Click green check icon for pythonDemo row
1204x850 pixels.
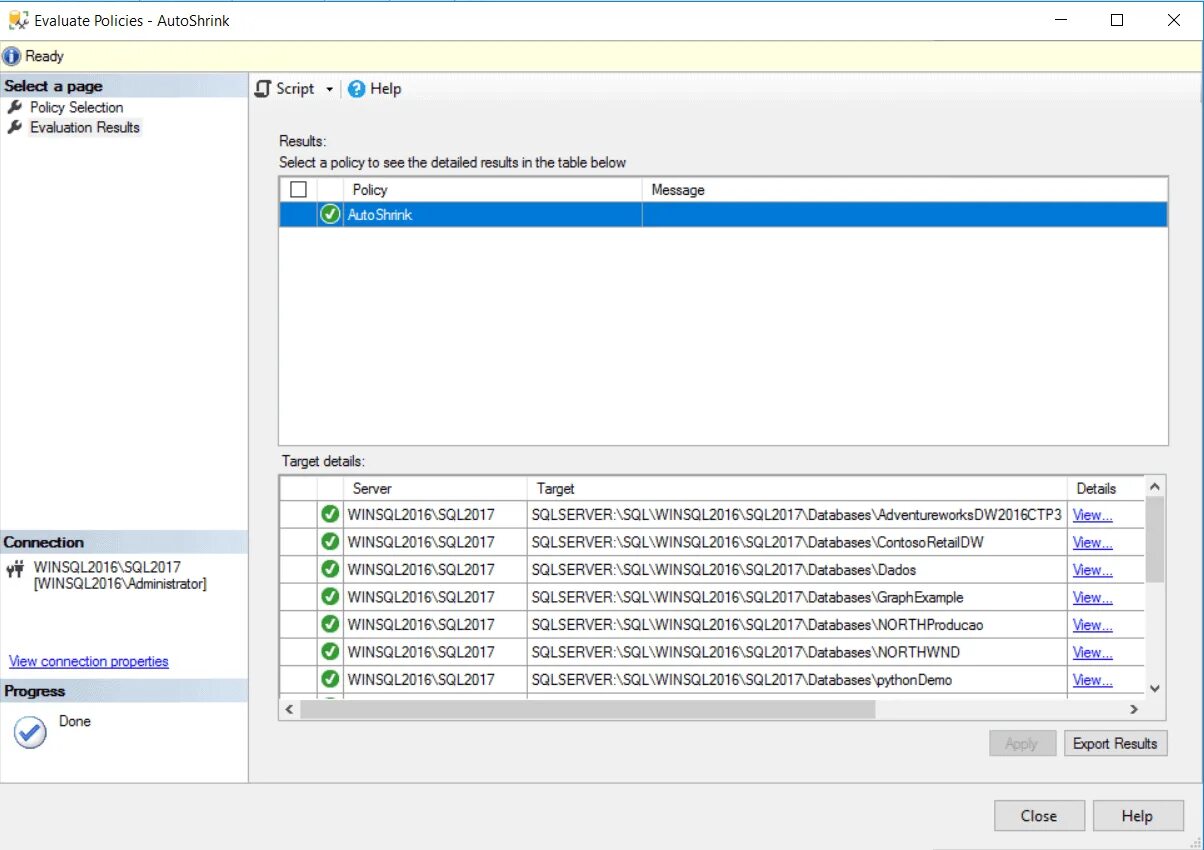330,679
